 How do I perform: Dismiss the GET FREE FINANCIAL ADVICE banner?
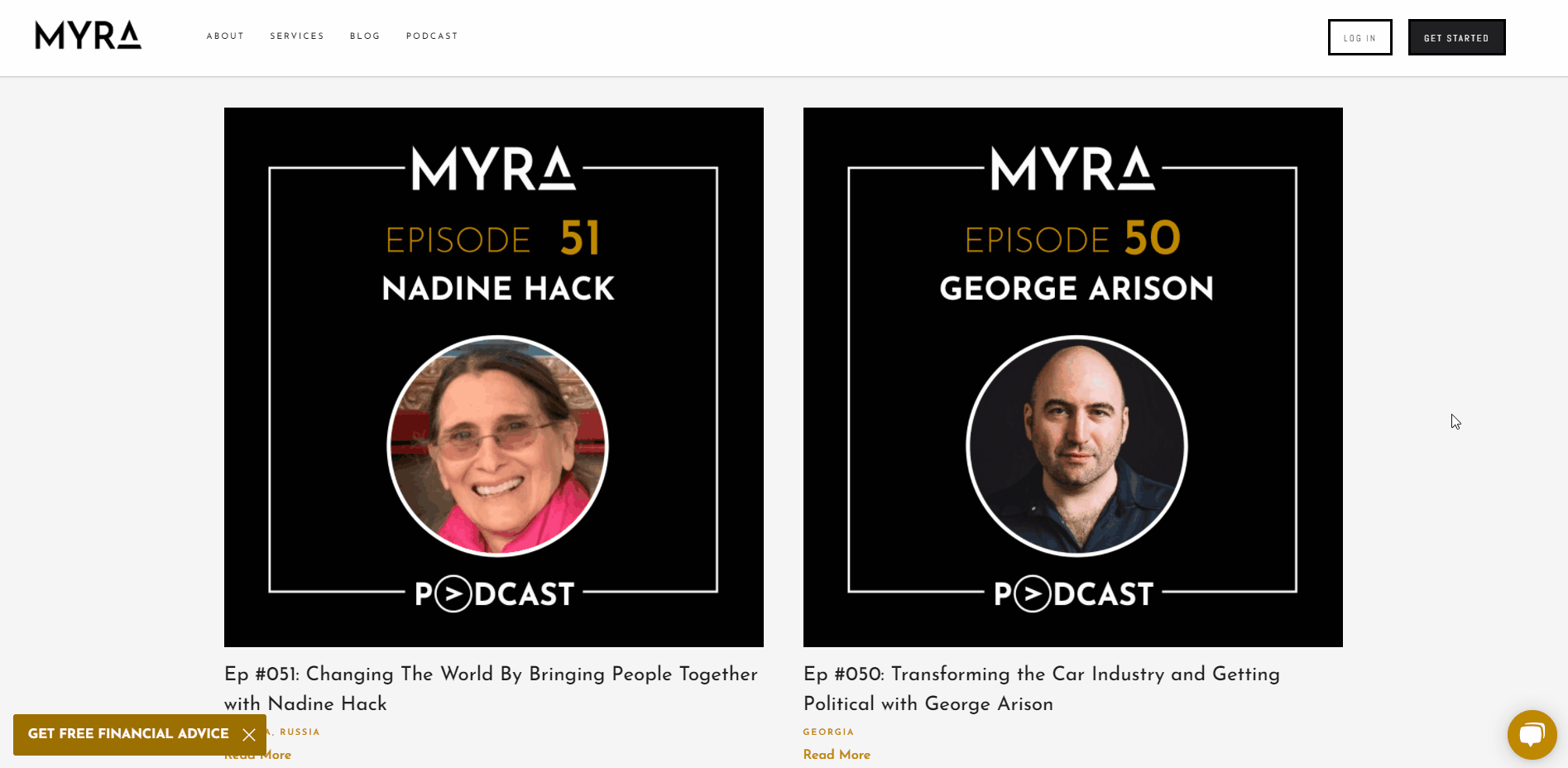click(x=251, y=733)
